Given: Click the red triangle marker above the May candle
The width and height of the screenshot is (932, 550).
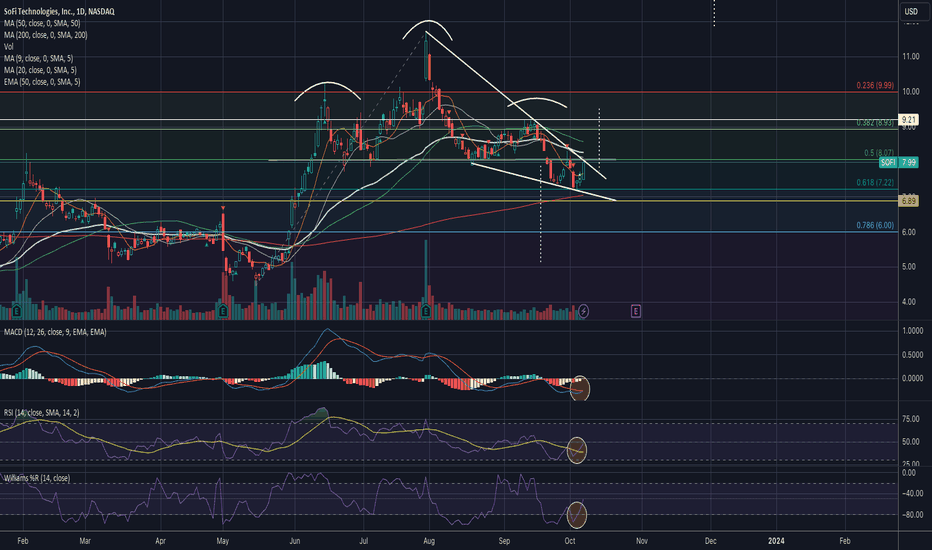Looking at the screenshot, I should click(223, 208).
